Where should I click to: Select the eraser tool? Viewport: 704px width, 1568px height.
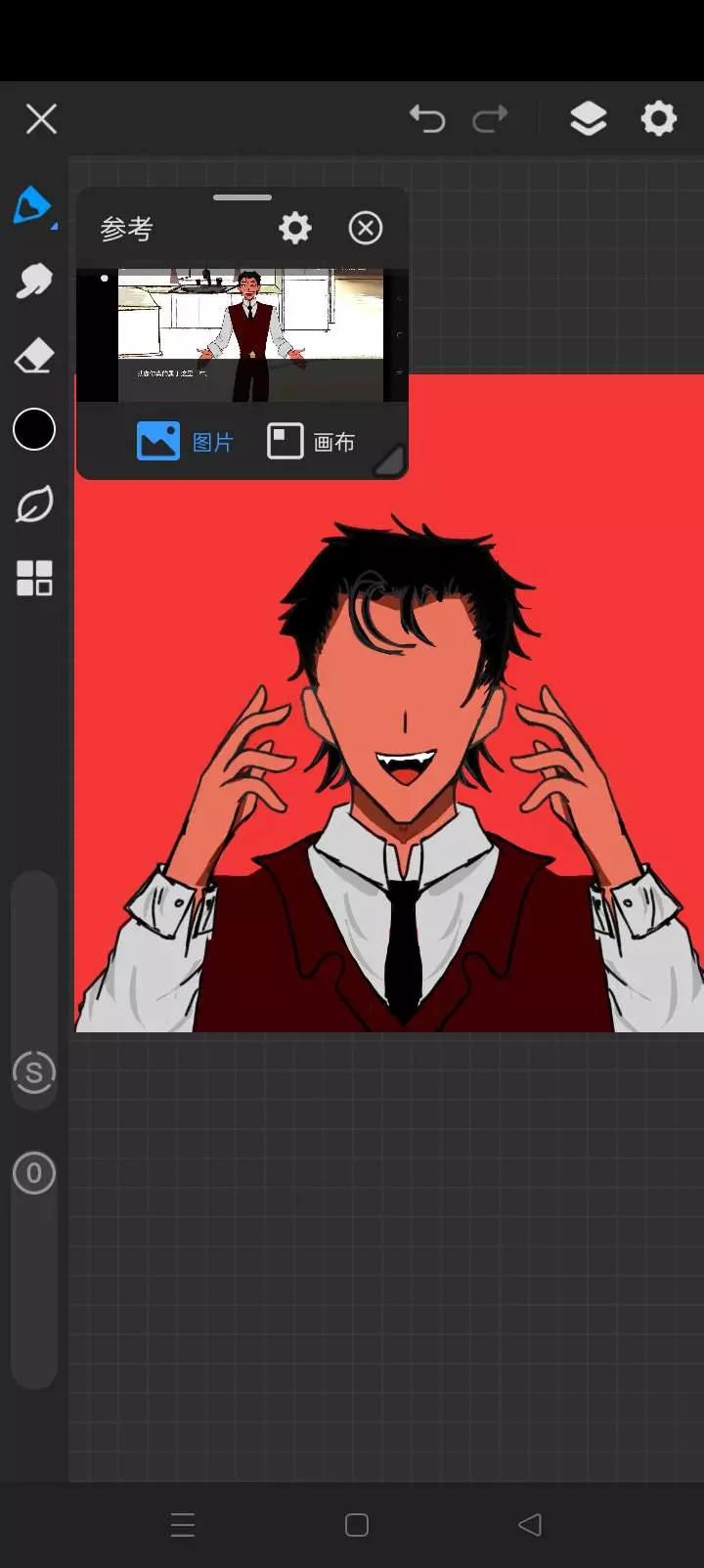coord(34,356)
